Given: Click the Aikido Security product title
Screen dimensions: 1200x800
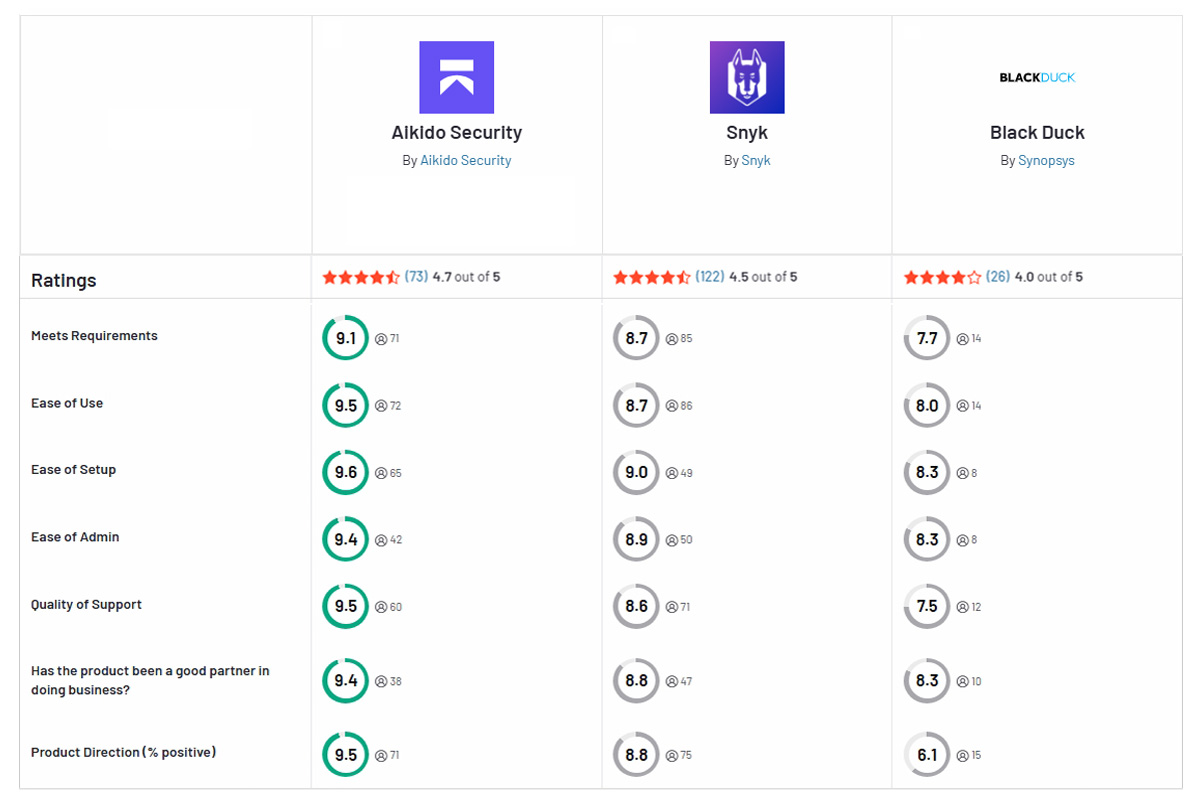Looking at the screenshot, I should pos(456,132).
